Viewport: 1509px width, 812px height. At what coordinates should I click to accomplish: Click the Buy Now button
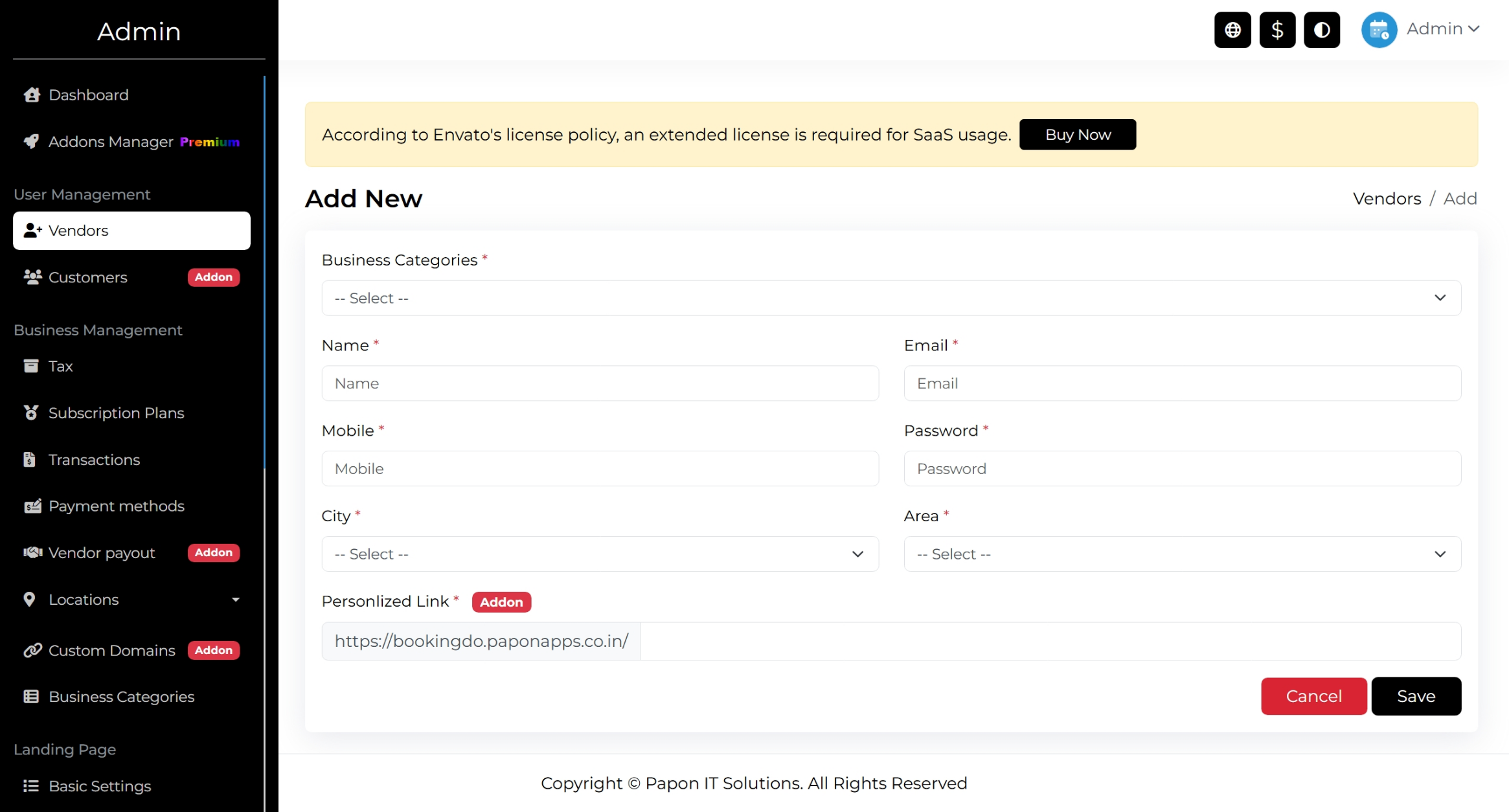(1078, 135)
